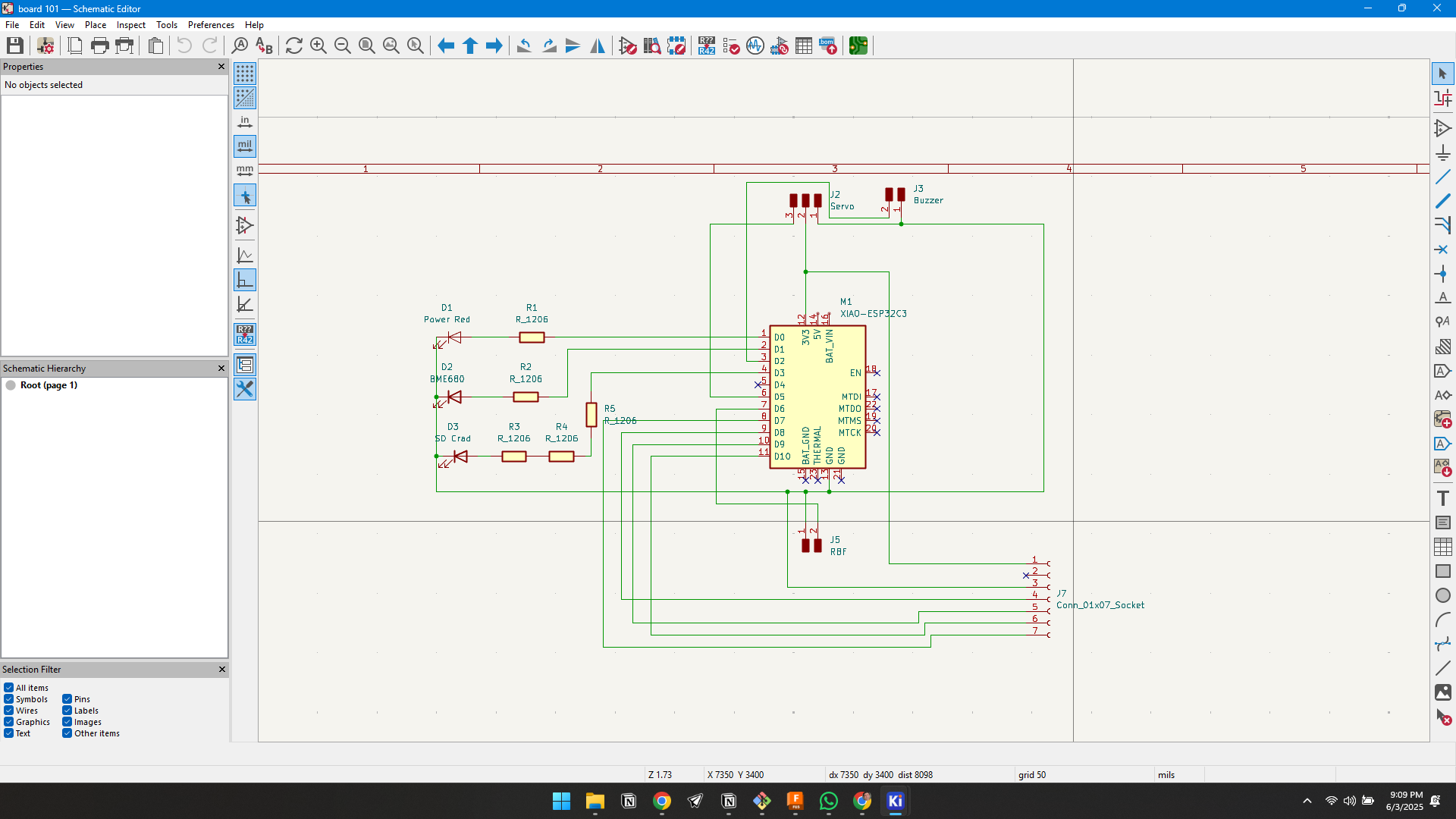Run Electrical Rules Checker icon
The height and width of the screenshot is (819, 1456).
pyautogui.click(x=731, y=46)
